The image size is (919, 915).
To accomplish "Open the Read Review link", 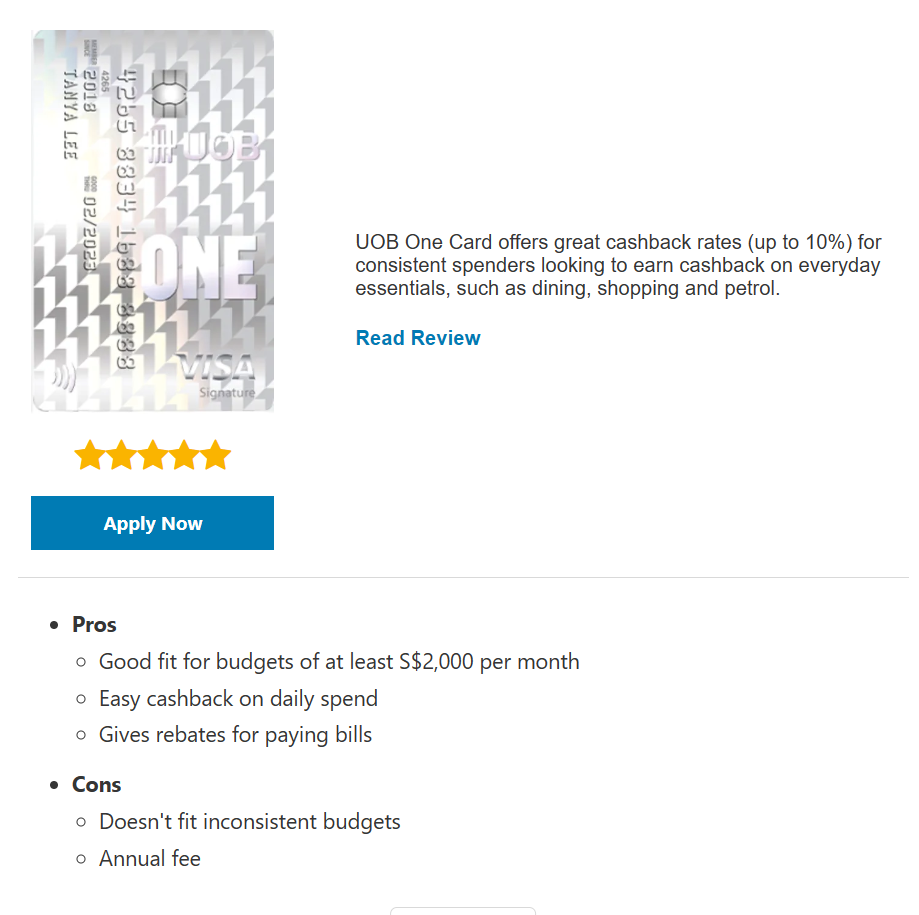I will (x=418, y=338).
